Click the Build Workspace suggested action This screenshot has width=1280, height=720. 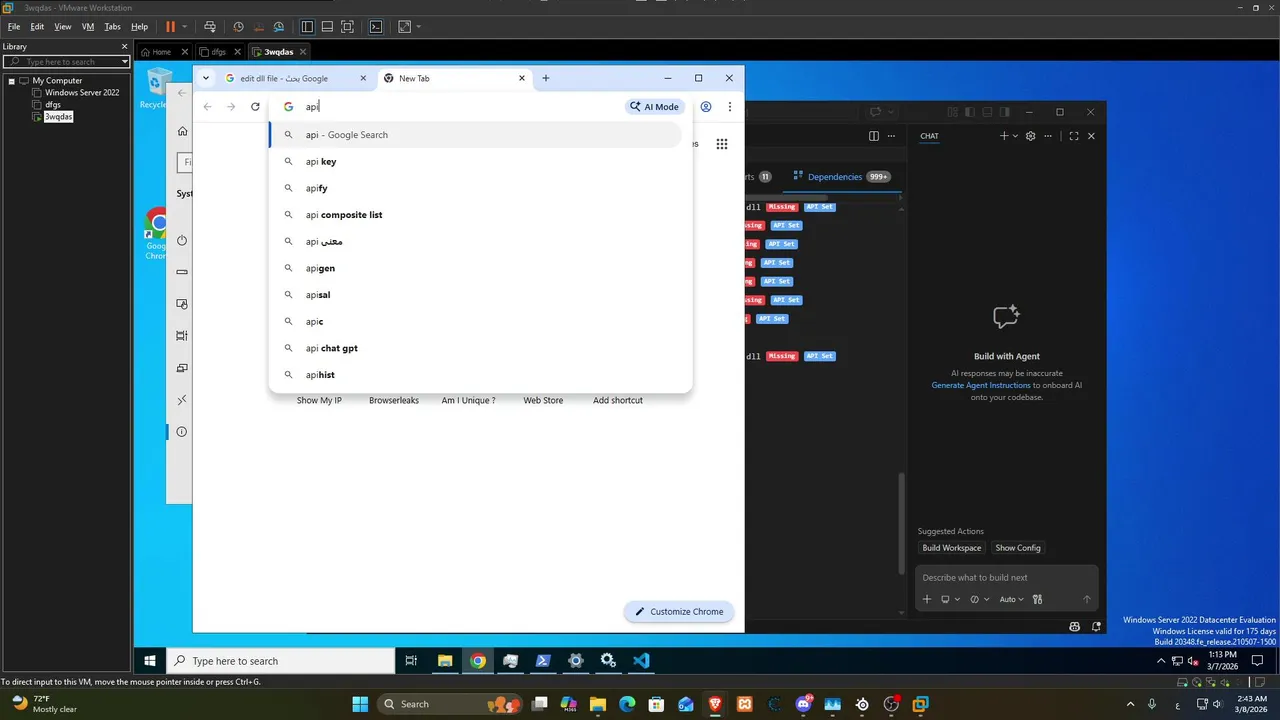951,548
